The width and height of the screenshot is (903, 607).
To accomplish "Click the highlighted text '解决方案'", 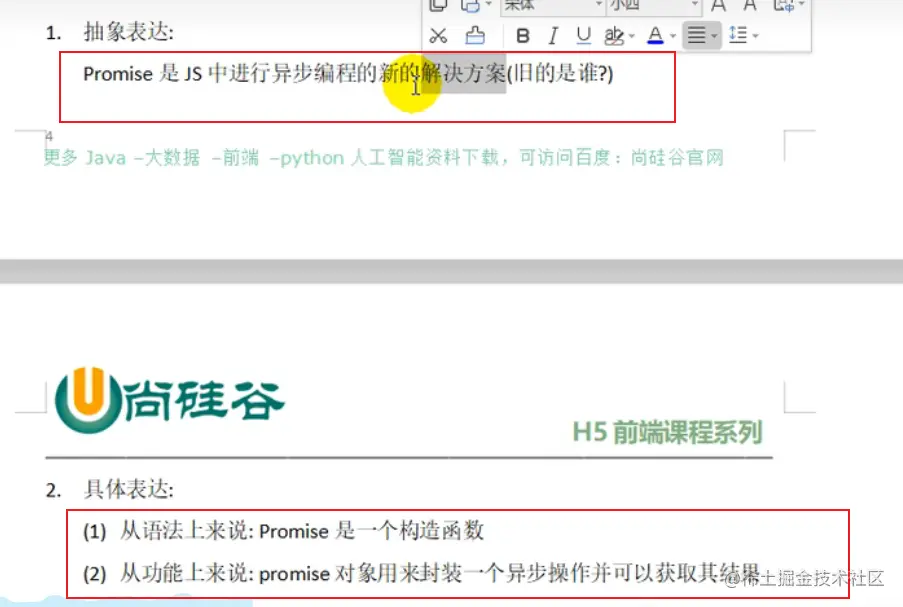I will click(x=464, y=73).
